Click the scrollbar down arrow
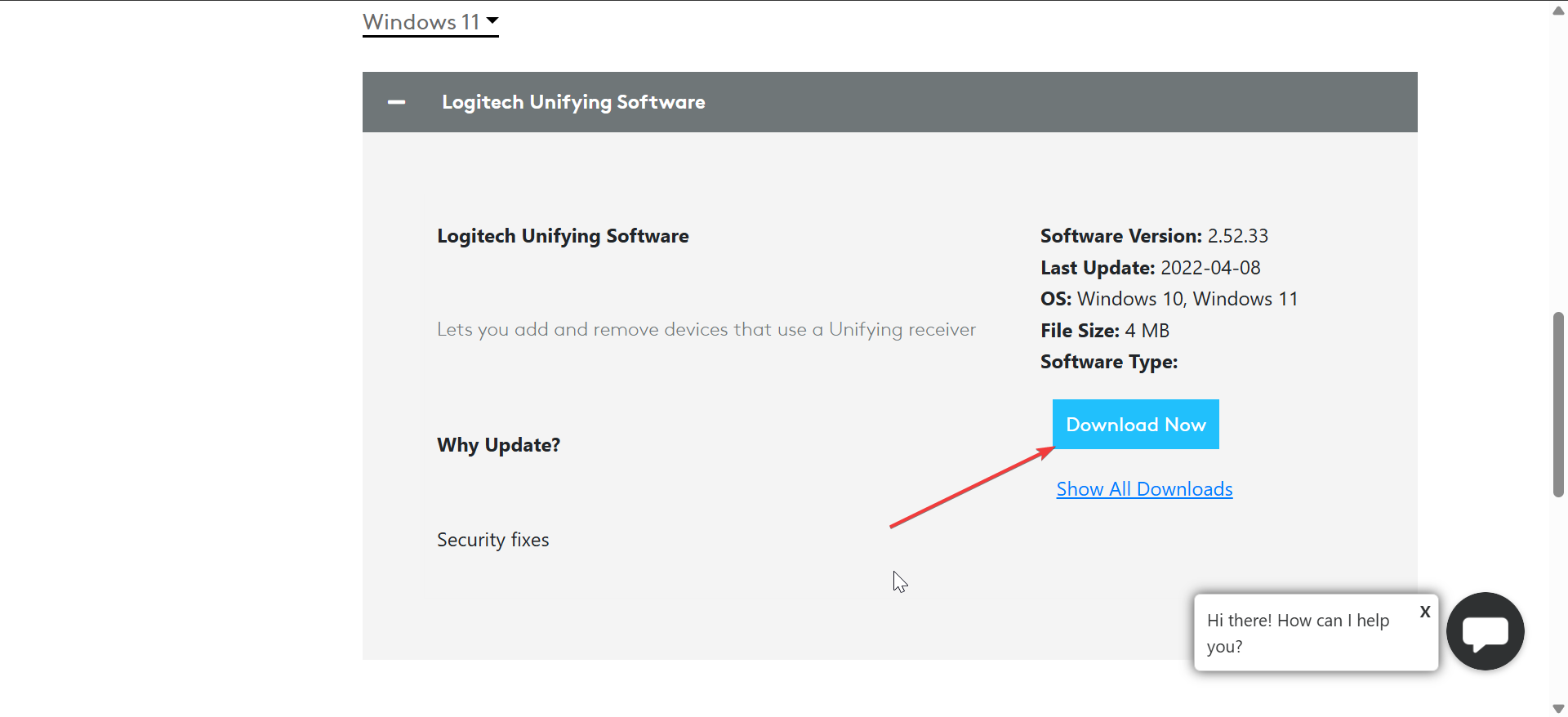This screenshot has height=717, width=1568. click(x=1558, y=708)
